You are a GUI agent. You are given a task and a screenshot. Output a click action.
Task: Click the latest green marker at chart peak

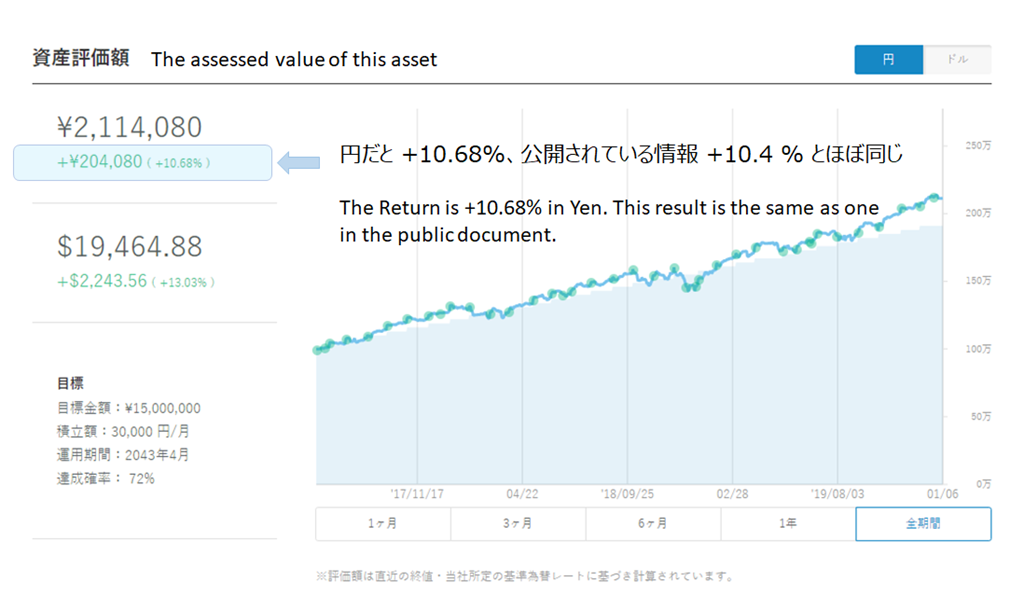click(934, 197)
